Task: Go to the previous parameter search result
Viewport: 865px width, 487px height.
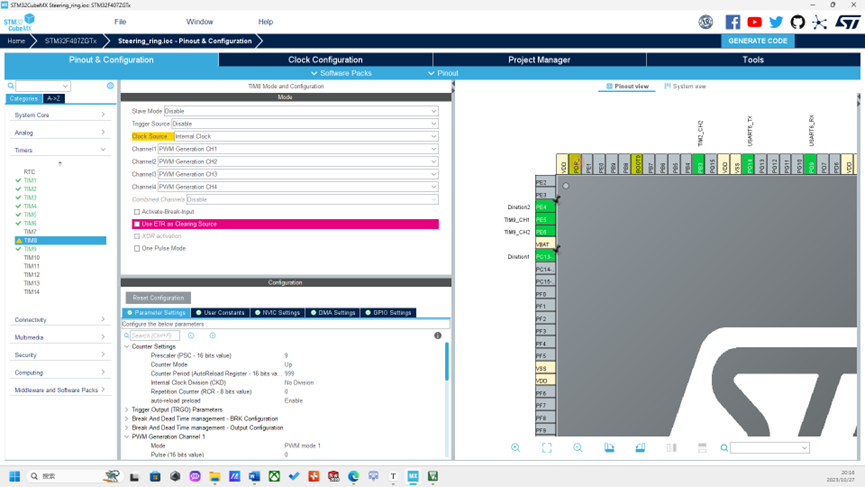Action: click(x=191, y=335)
